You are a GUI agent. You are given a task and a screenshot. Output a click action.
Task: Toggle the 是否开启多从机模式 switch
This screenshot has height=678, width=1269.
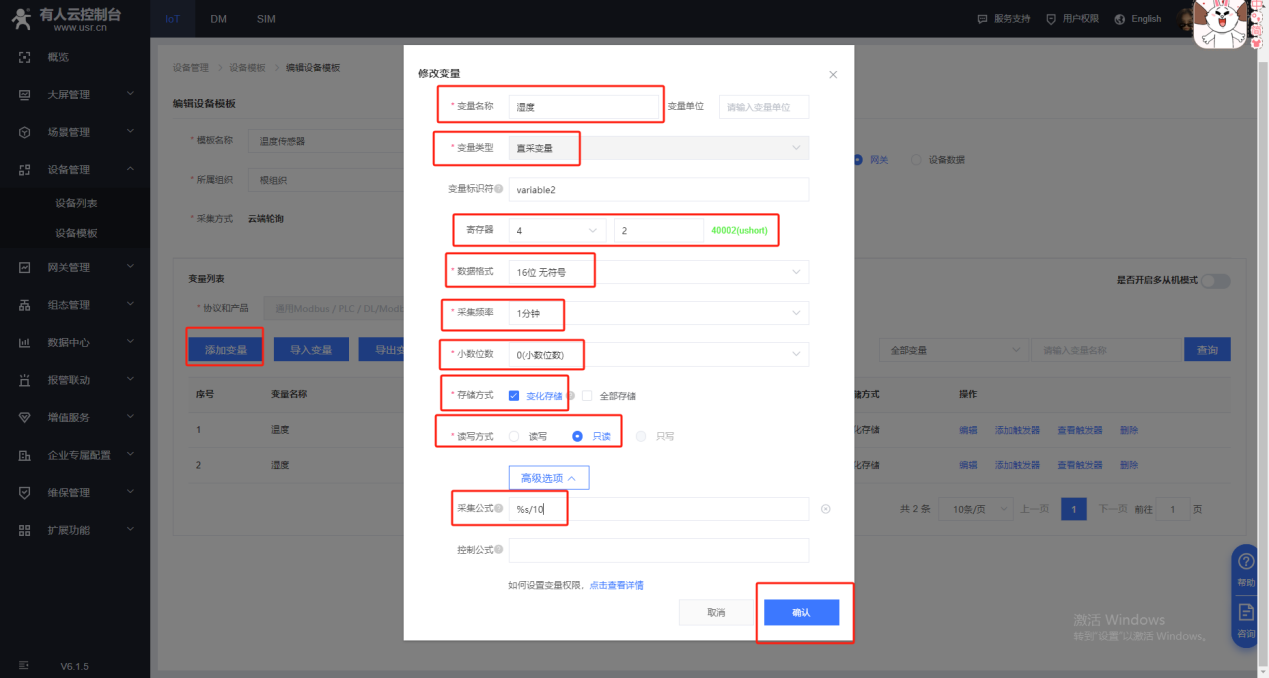point(1215,281)
